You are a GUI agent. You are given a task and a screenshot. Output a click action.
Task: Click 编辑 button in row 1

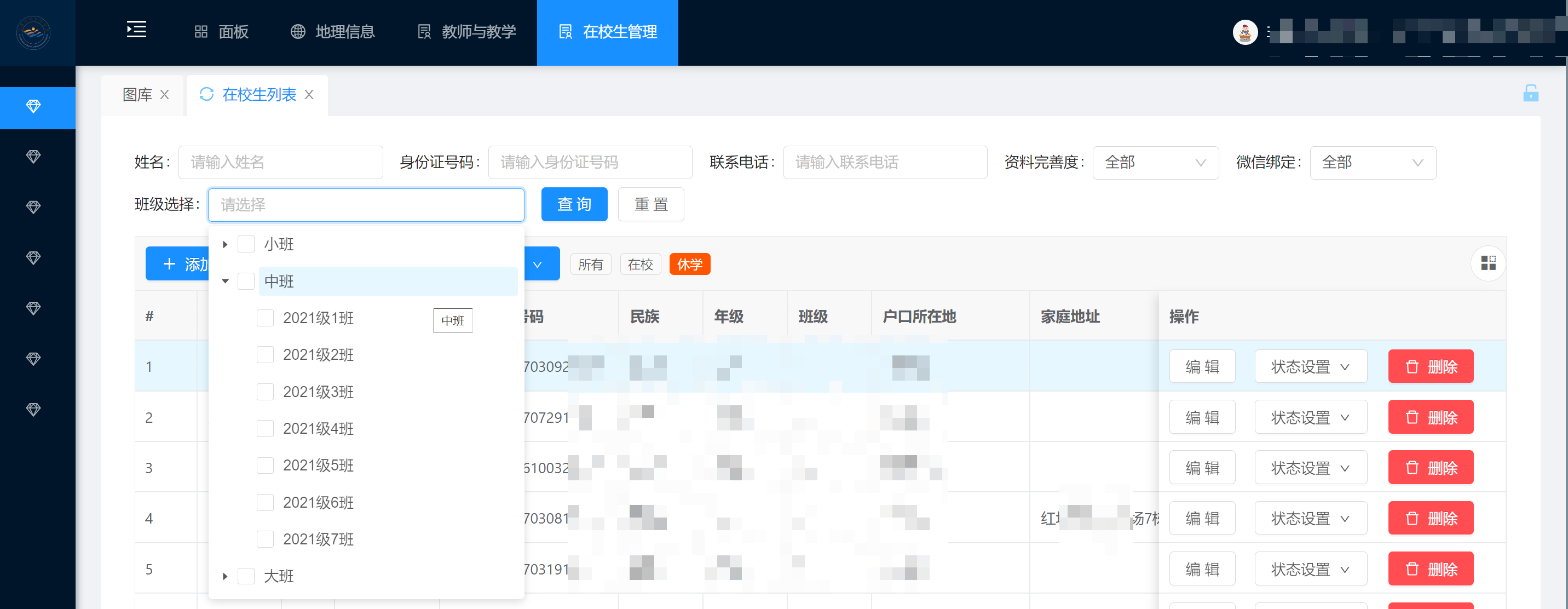point(1202,366)
